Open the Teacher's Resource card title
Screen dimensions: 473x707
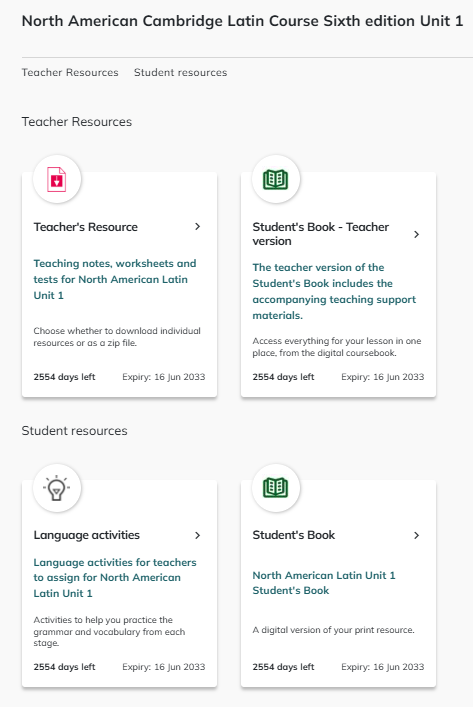(86, 227)
